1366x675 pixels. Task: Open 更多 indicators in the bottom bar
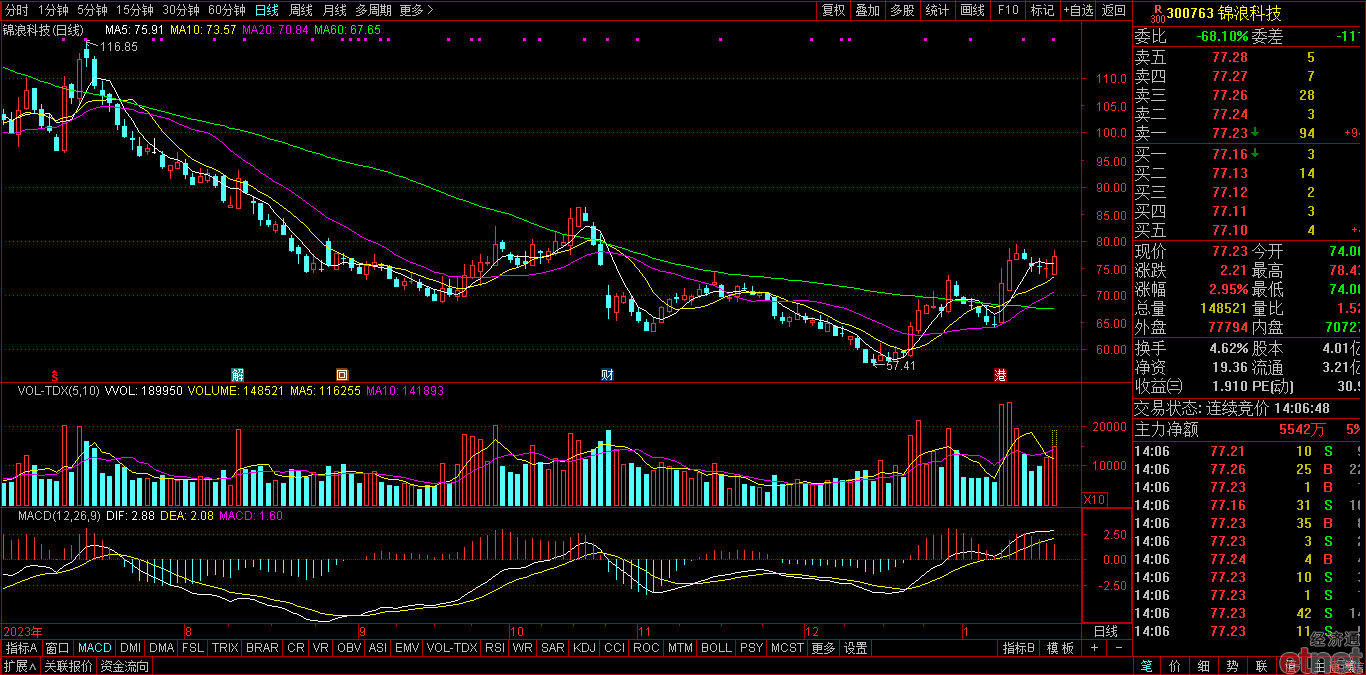tap(823, 648)
